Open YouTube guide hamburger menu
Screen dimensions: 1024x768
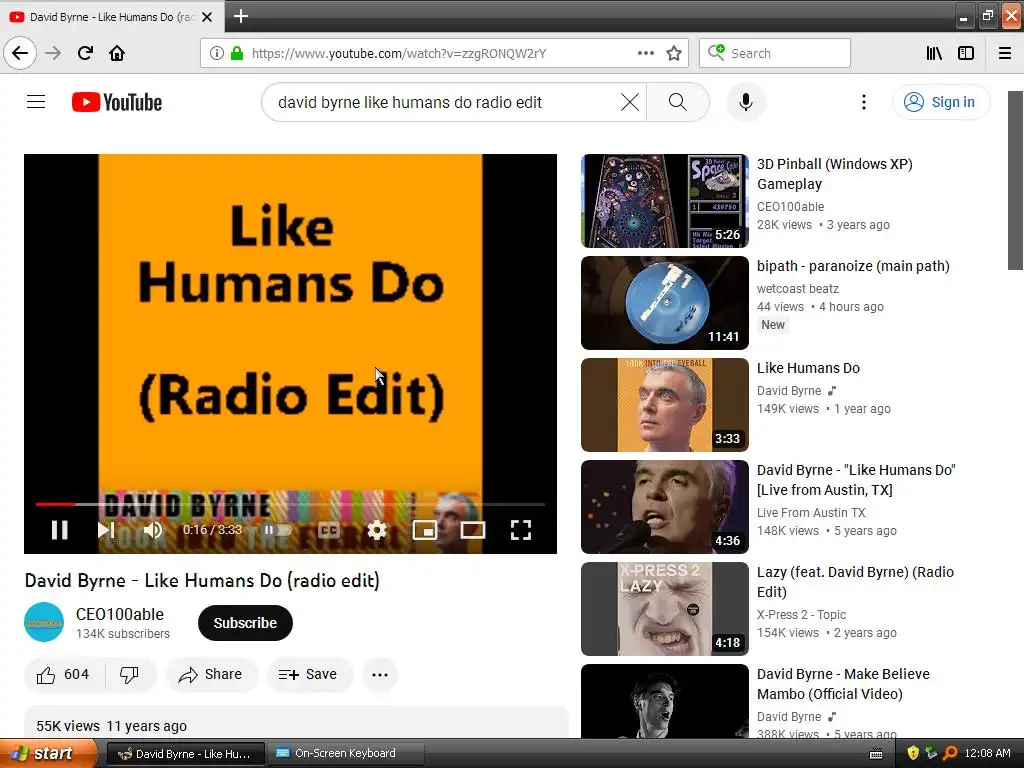[x=36, y=102]
